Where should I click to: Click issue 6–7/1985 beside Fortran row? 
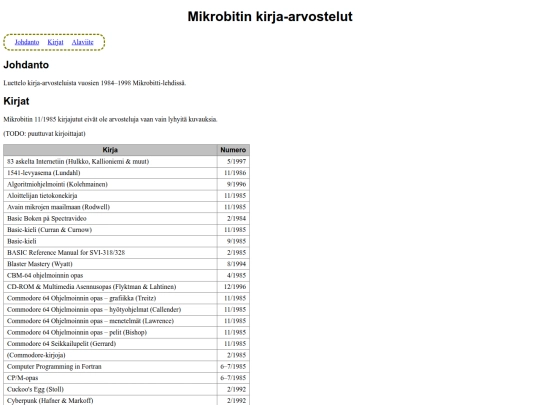(233, 366)
